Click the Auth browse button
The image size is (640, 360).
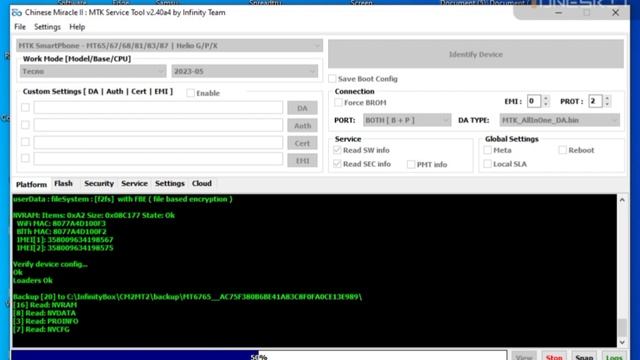pos(302,126)
